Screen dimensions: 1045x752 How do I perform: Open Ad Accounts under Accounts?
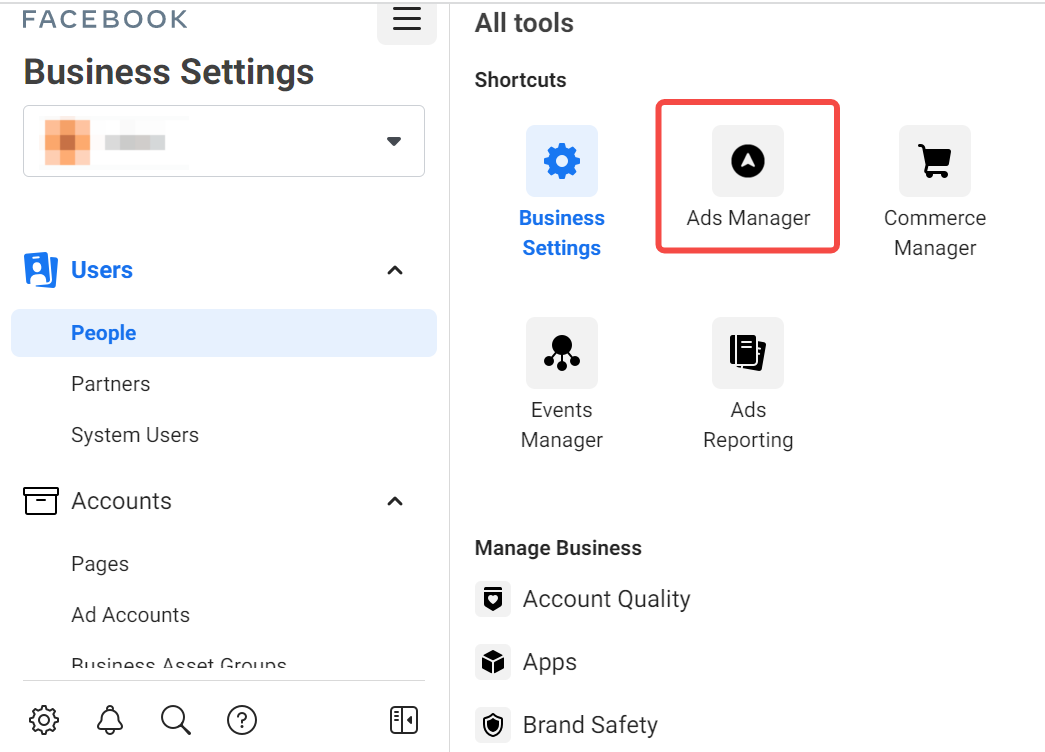point(131,615)
